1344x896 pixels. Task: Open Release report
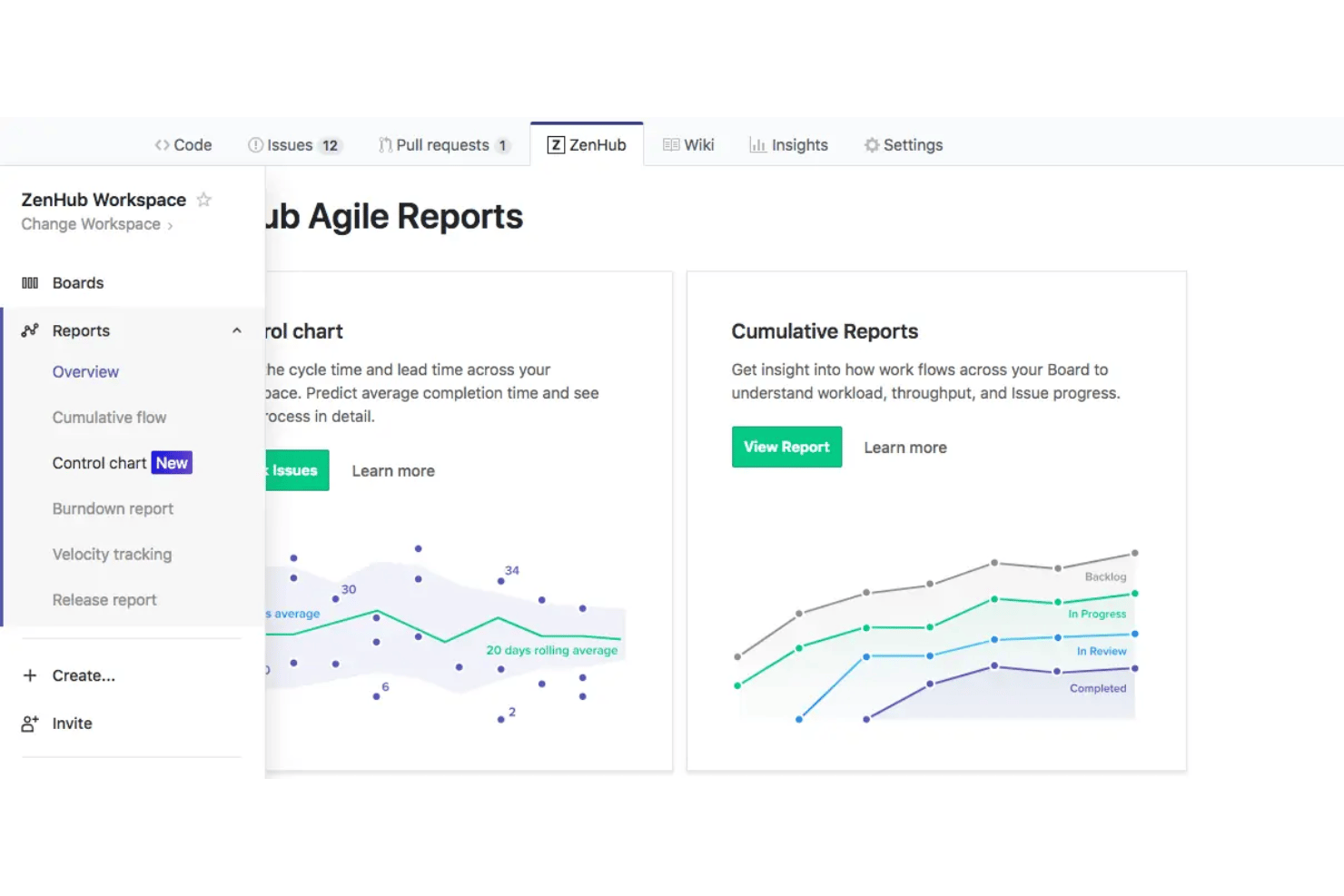click(104, 600)
